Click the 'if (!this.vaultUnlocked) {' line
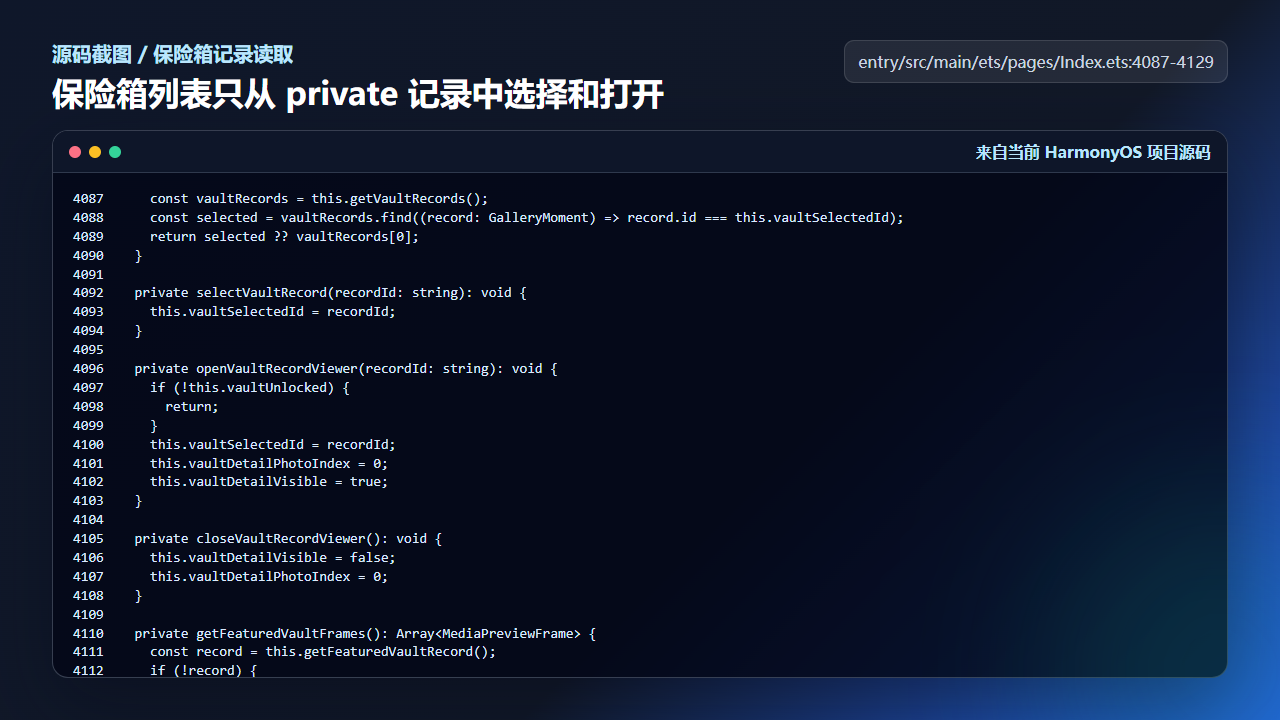 tap(250, 388)
